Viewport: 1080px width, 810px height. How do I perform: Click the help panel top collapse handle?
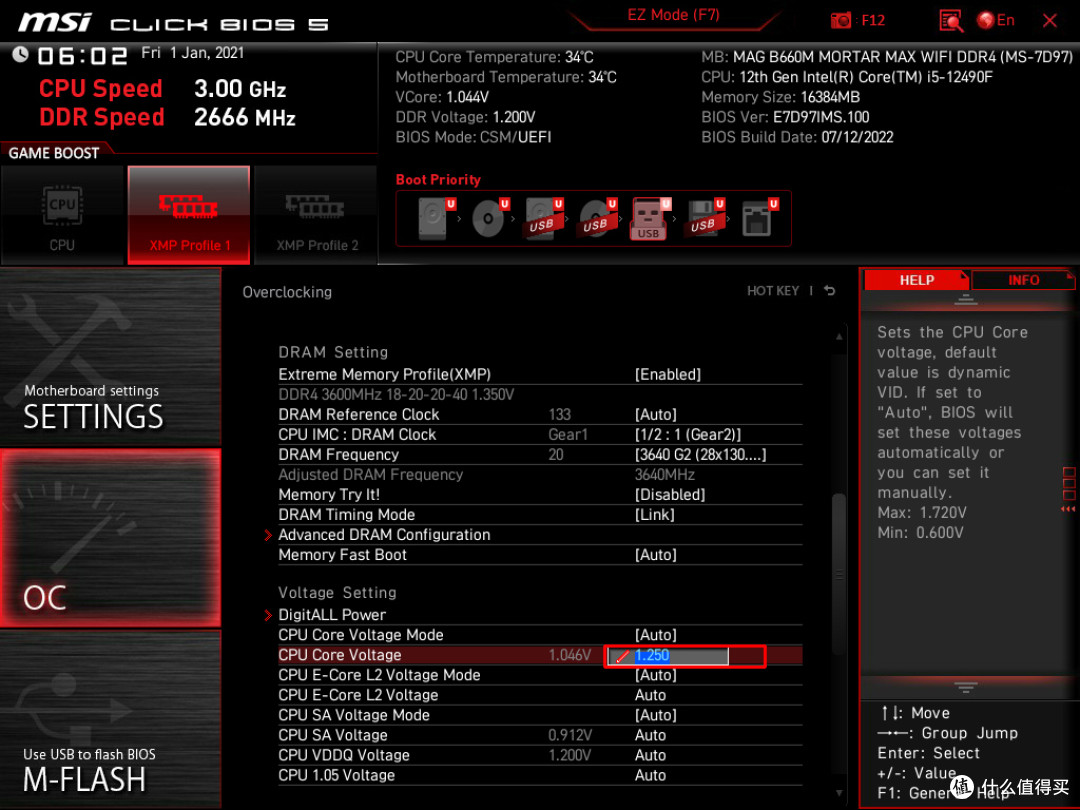[966, 299]
